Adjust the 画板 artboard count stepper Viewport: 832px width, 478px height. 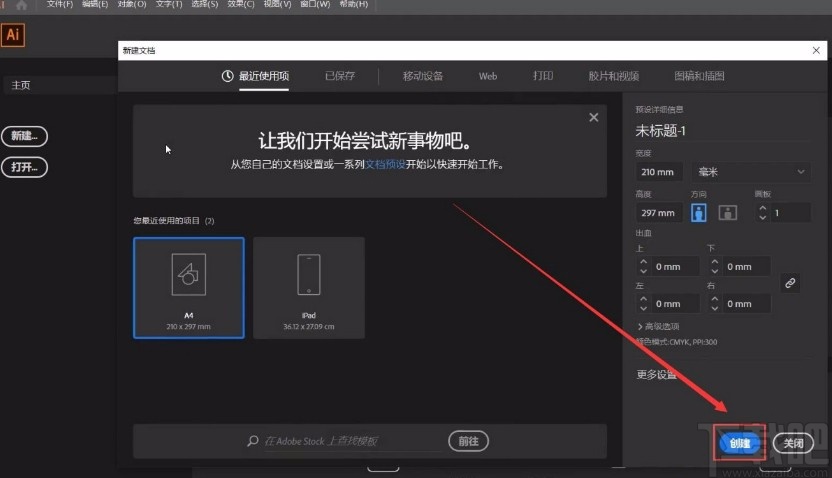tap(762, 213)
